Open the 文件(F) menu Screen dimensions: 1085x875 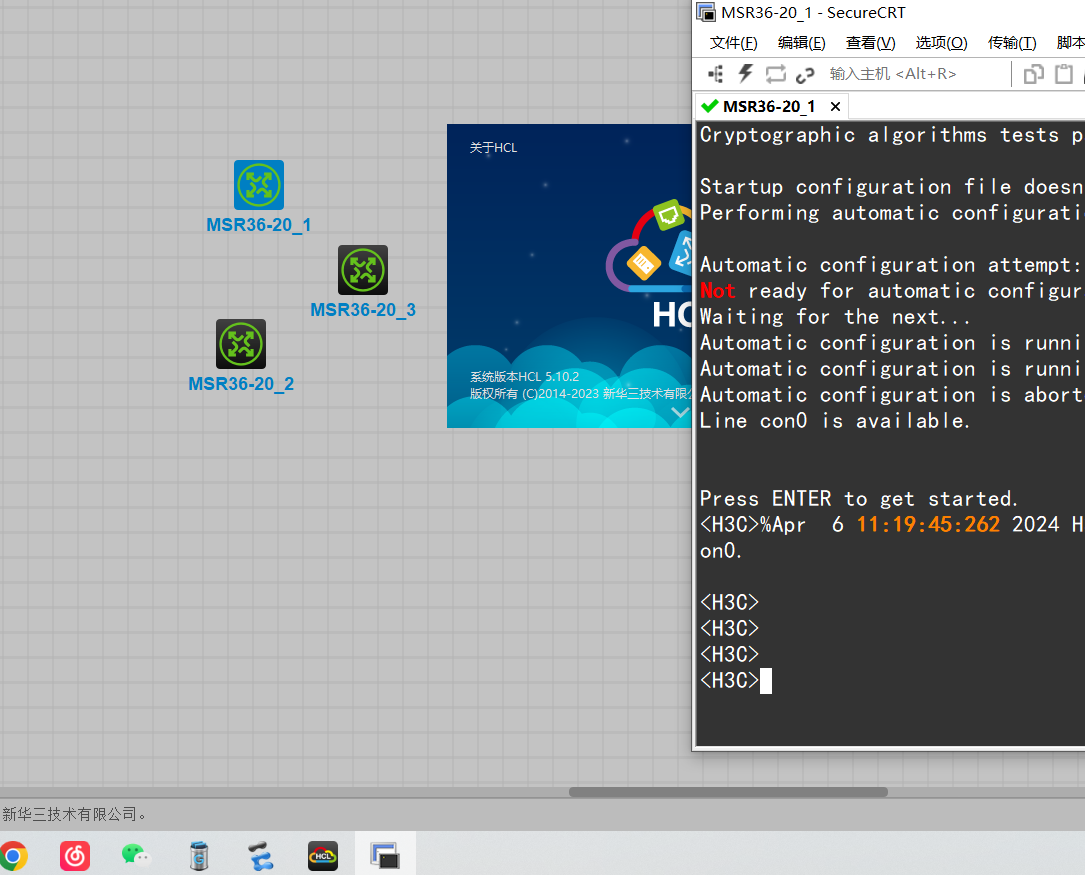click(733, 43)
